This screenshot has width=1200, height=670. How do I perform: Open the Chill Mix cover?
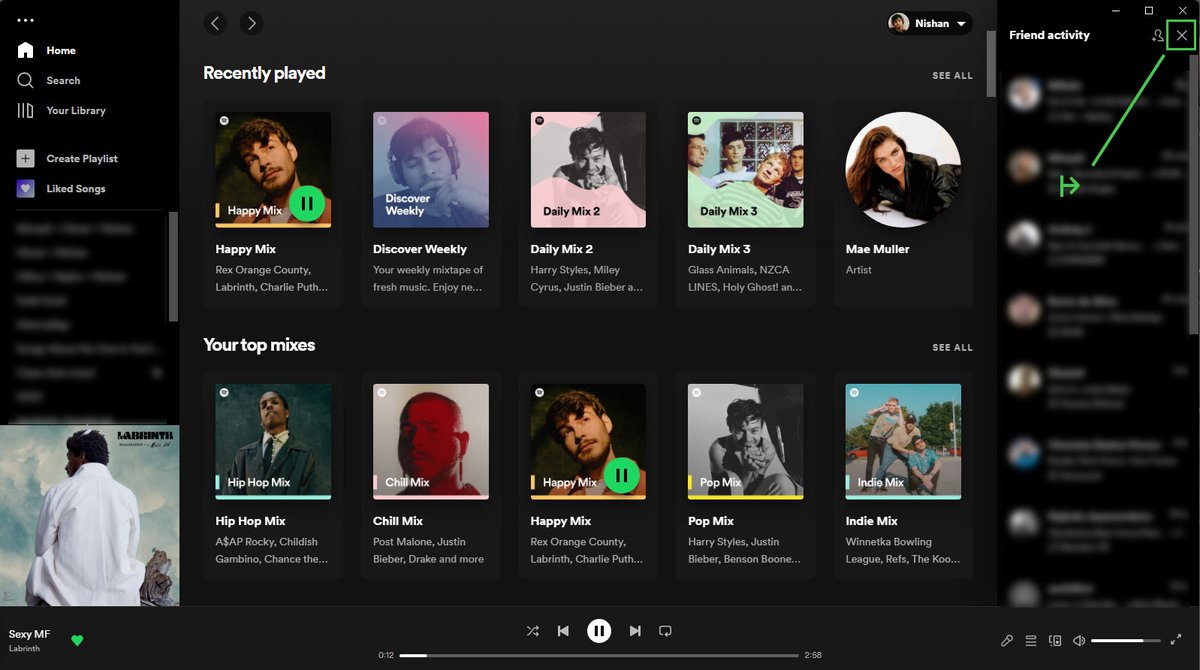[431, 441]
